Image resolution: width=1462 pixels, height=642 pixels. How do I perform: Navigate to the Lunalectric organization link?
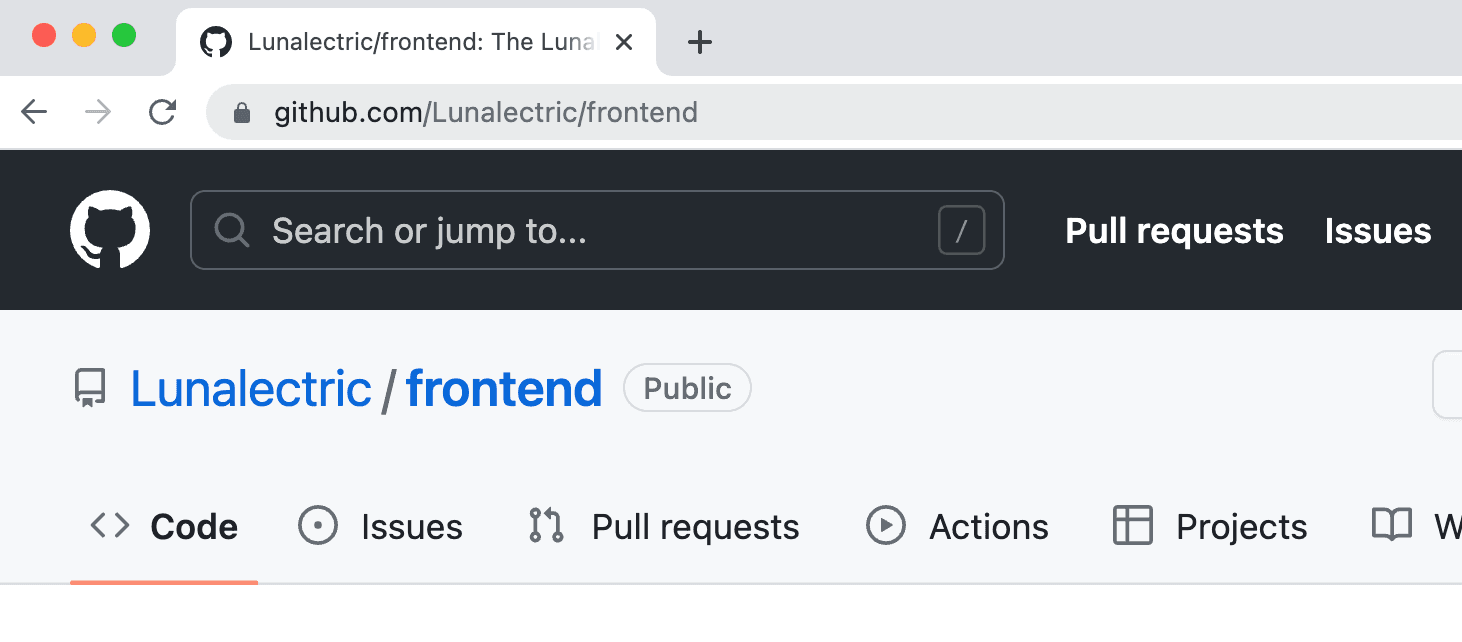pos(250,388)
